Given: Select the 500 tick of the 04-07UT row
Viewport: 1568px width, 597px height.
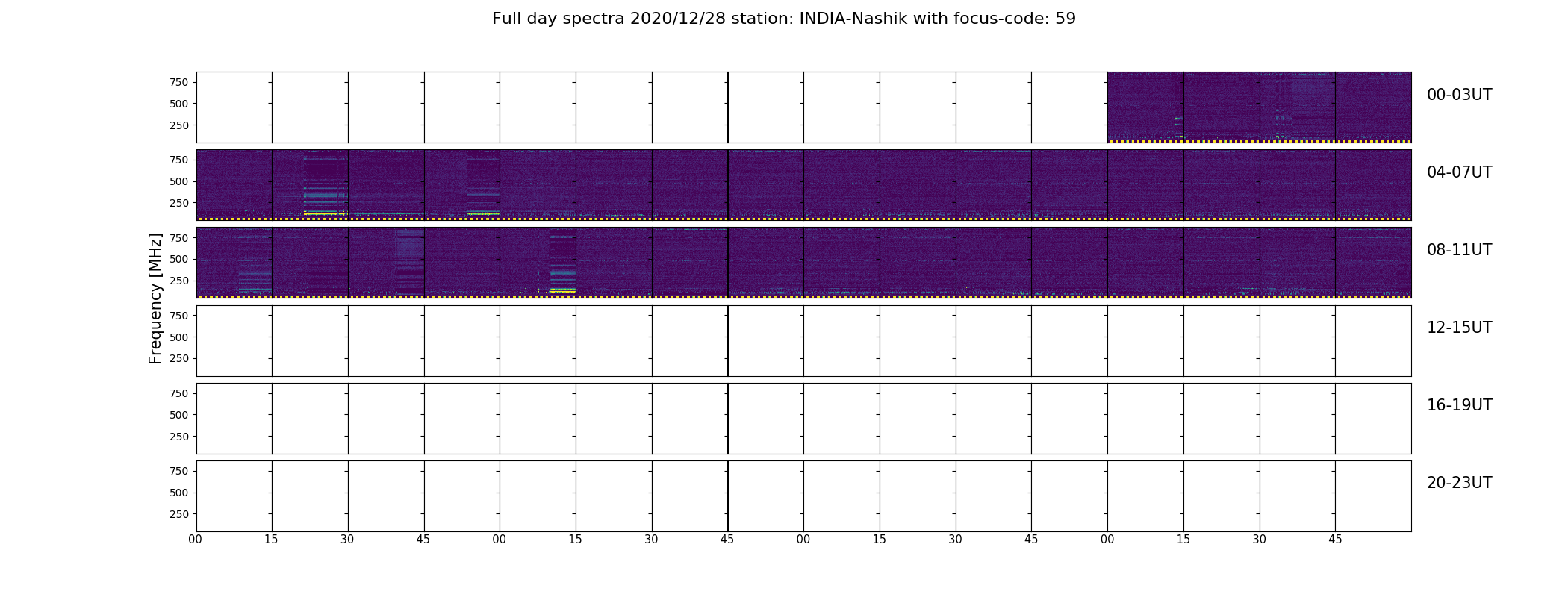Looking at the screenshot, I should pyautogui.click(x=179, y=181).
